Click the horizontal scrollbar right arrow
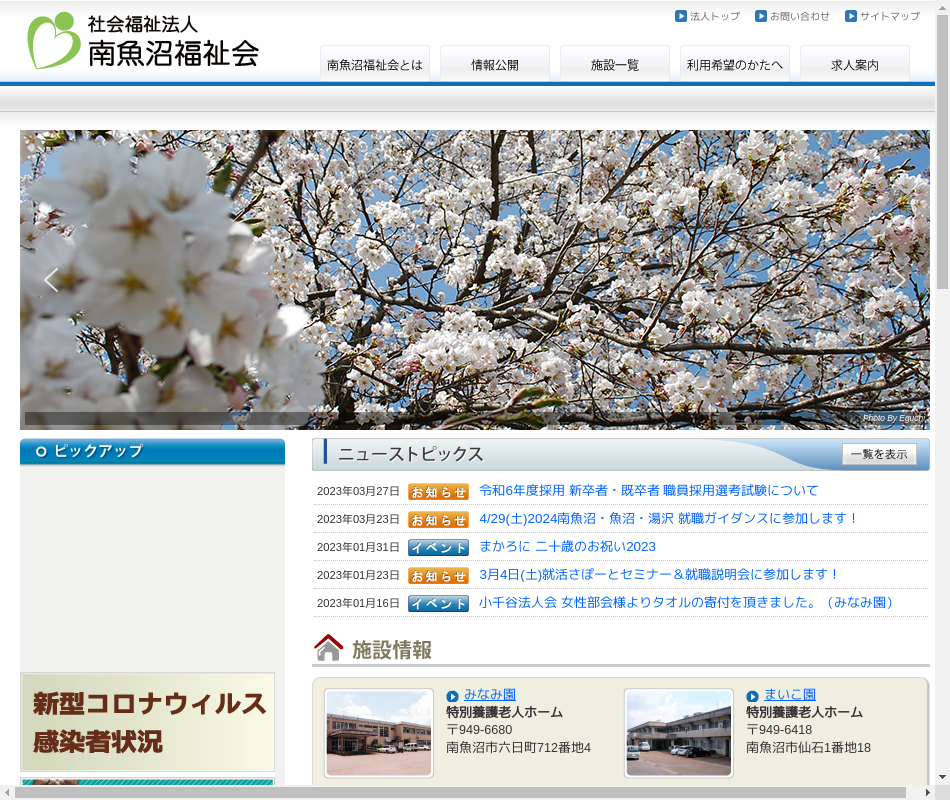This screenshot has height=800, width=950. 926,792
